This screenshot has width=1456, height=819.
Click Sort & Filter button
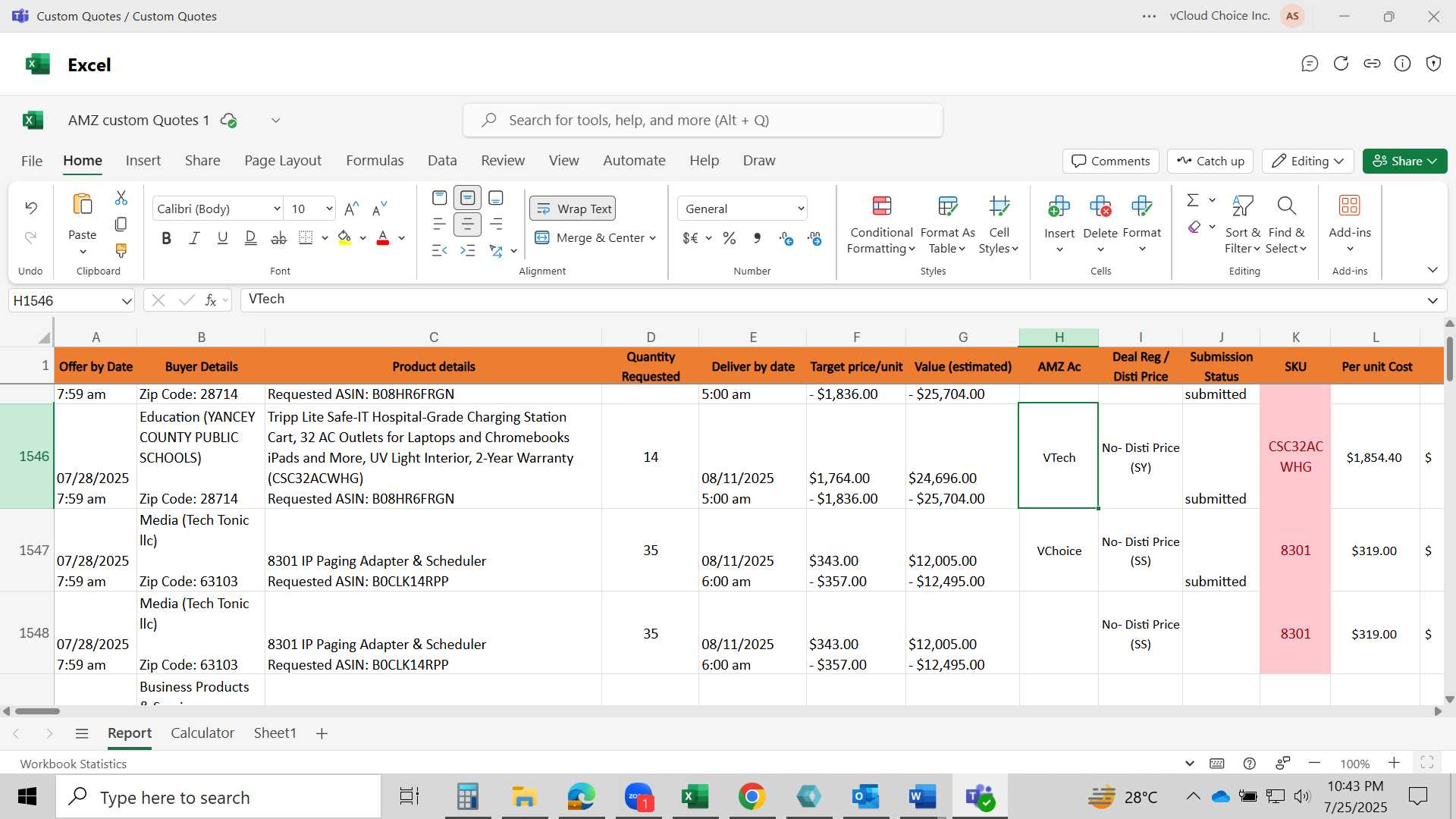pyautogui.click(x=1242, y=225)
